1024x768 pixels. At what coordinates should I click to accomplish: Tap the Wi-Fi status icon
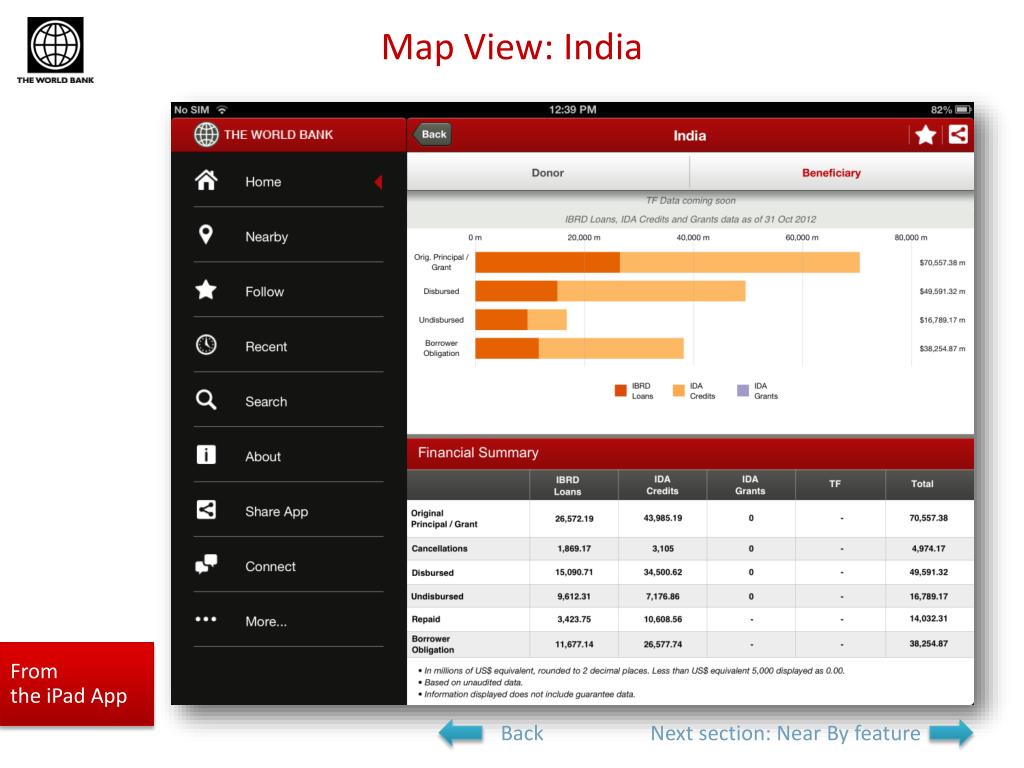coord(222,110)
